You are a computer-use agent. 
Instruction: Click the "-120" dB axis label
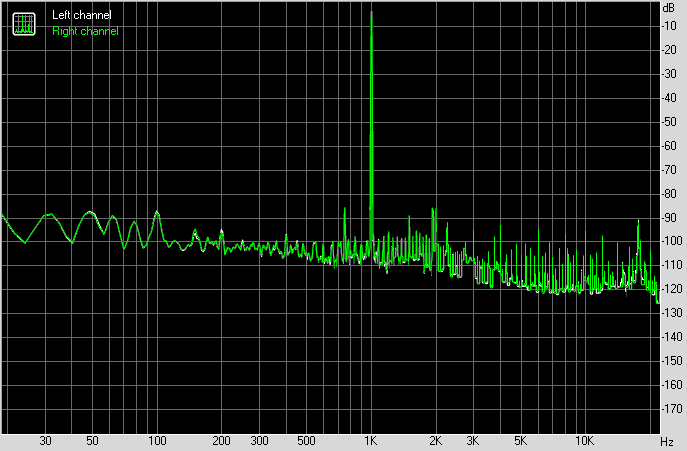pos(672,289)
